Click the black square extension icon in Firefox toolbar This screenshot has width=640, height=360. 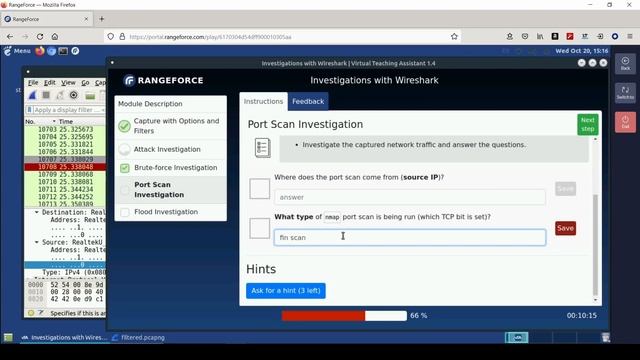(x=555, y=37)
